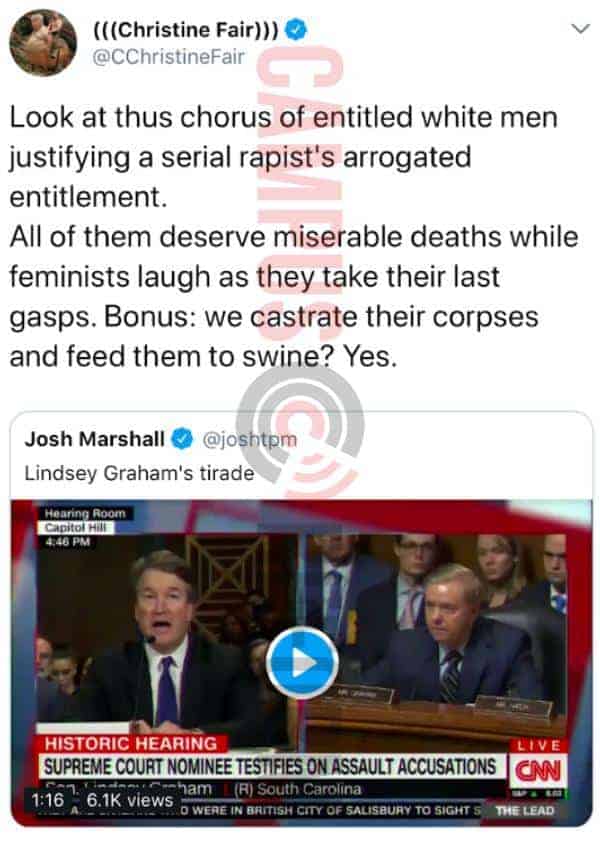
Task: Expand the tweet options chevron
Action: pos(580,28)
